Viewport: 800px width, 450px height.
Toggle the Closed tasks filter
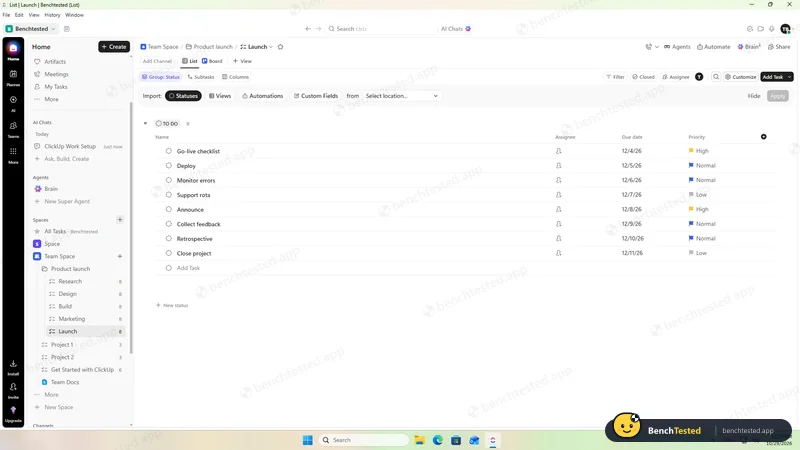(643, 77)
